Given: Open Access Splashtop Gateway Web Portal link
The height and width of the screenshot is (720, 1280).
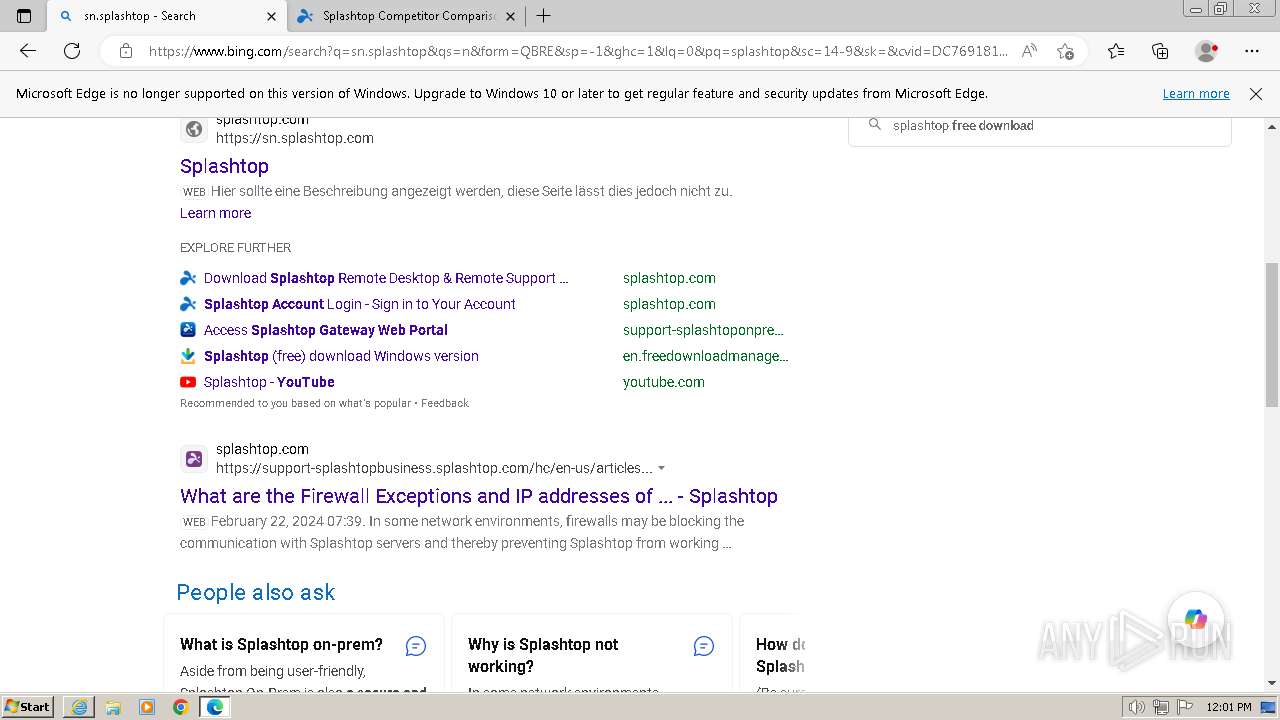Looking at the screenshot, I should [326, 330].
